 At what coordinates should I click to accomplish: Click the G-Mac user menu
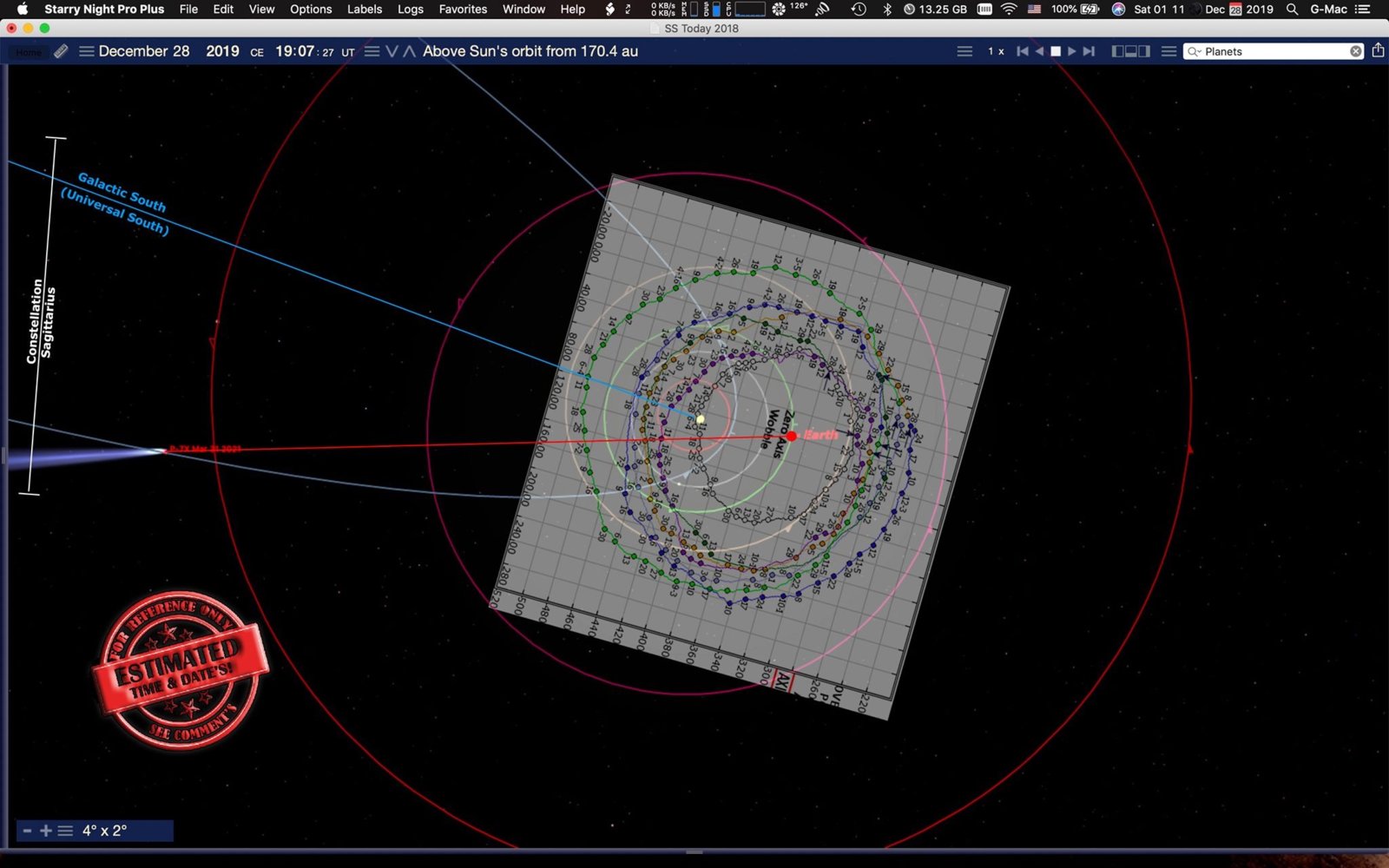pyautogui.click(x=1328, y=9)
